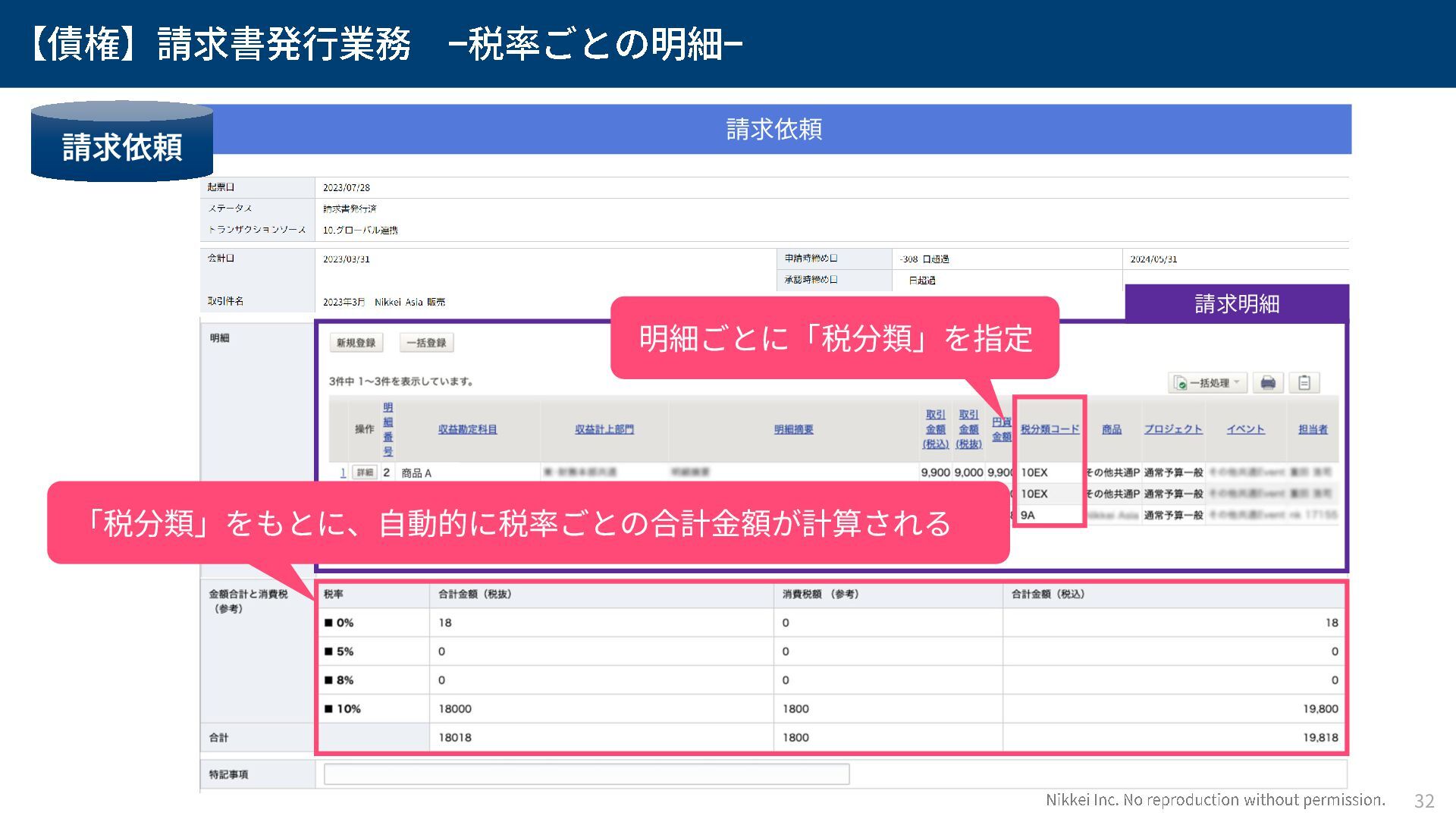Click the 10EX tax code in first row
The height and width of the screenshot is (819, 1456).
coord(1034,472)
